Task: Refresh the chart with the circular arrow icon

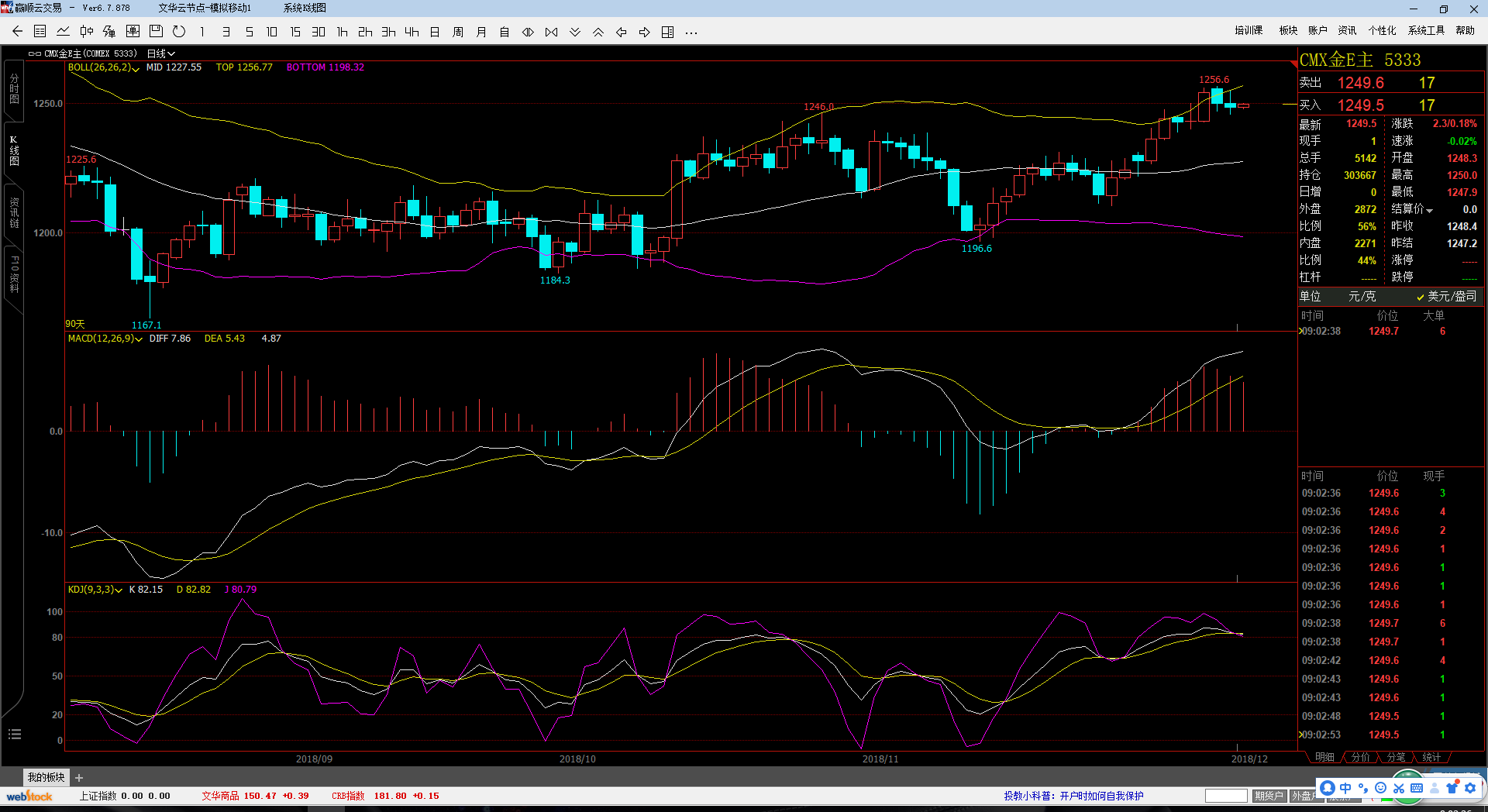Action: pos(179,32)
